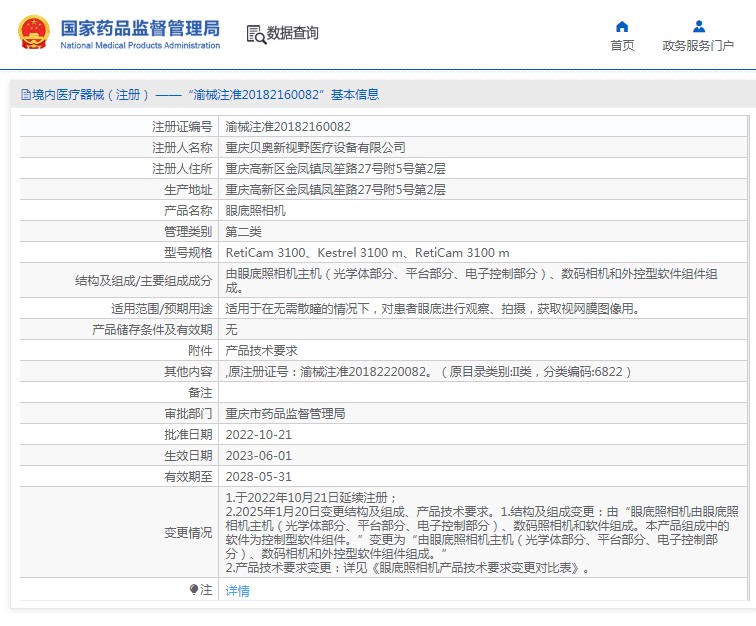Screen dimensions: 756x626
Task: Select 结构及组成 description text
Action: (472, 280)
